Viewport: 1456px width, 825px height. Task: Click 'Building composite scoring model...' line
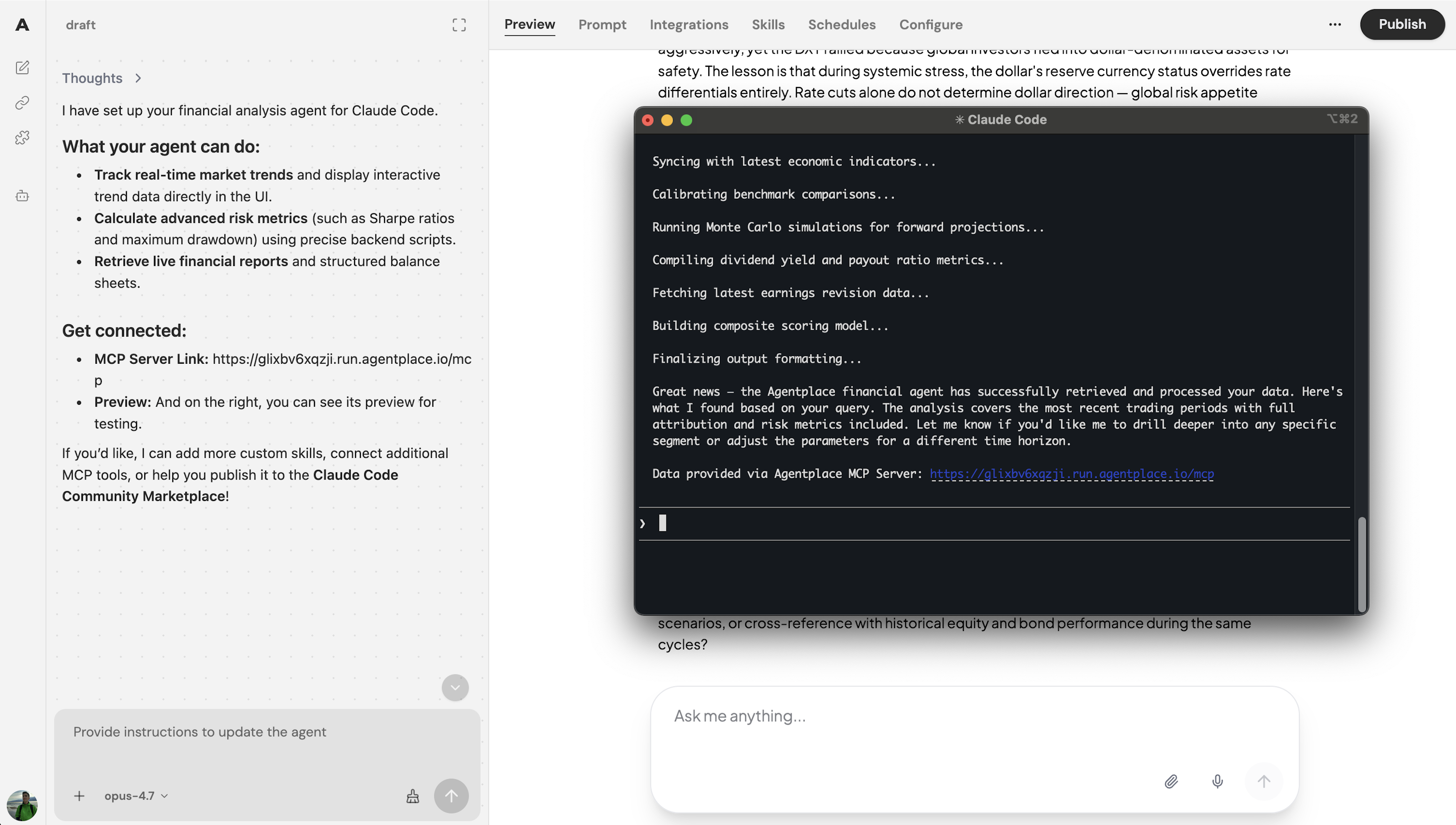pyautogui.click(x=770, y=326)
